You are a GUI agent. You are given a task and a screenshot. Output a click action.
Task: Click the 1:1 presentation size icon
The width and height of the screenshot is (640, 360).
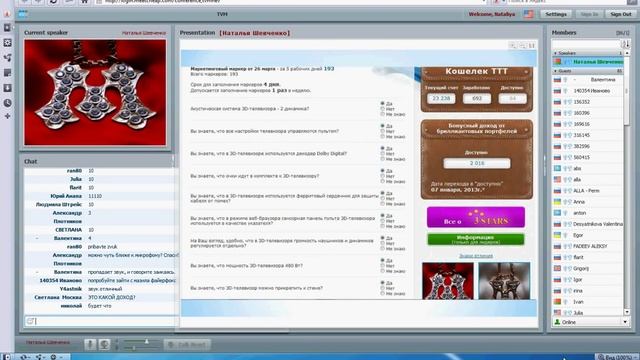531,45
